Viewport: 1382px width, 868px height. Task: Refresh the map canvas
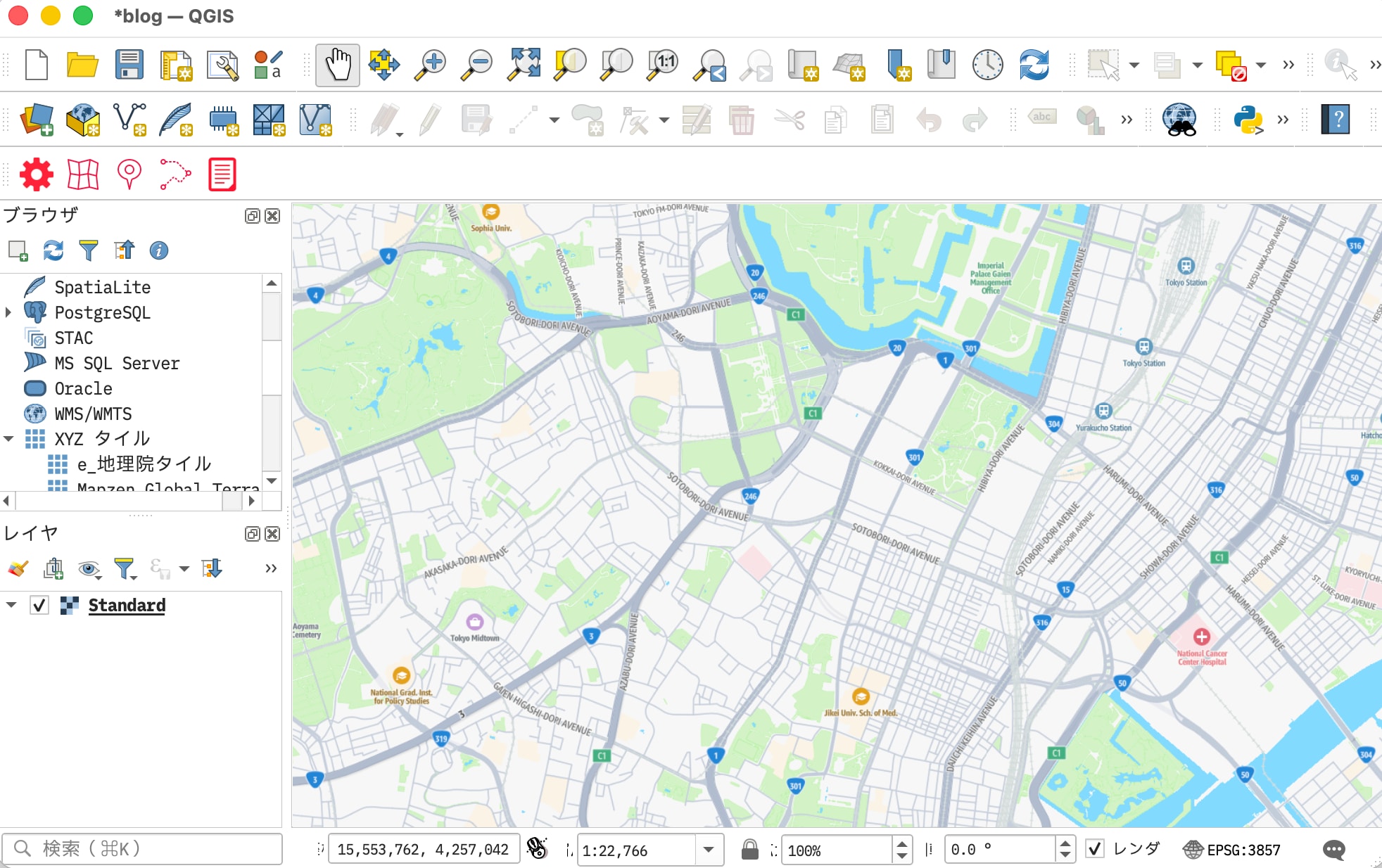pos(1034,65)
